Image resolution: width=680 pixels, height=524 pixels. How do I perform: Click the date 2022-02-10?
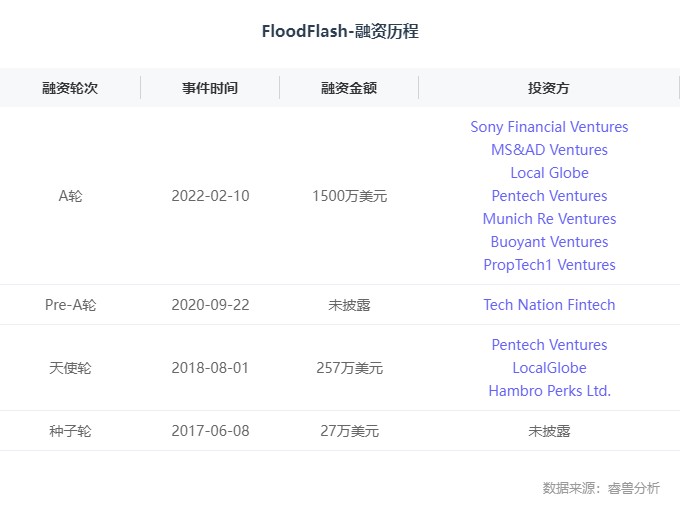tap(210, 196)
